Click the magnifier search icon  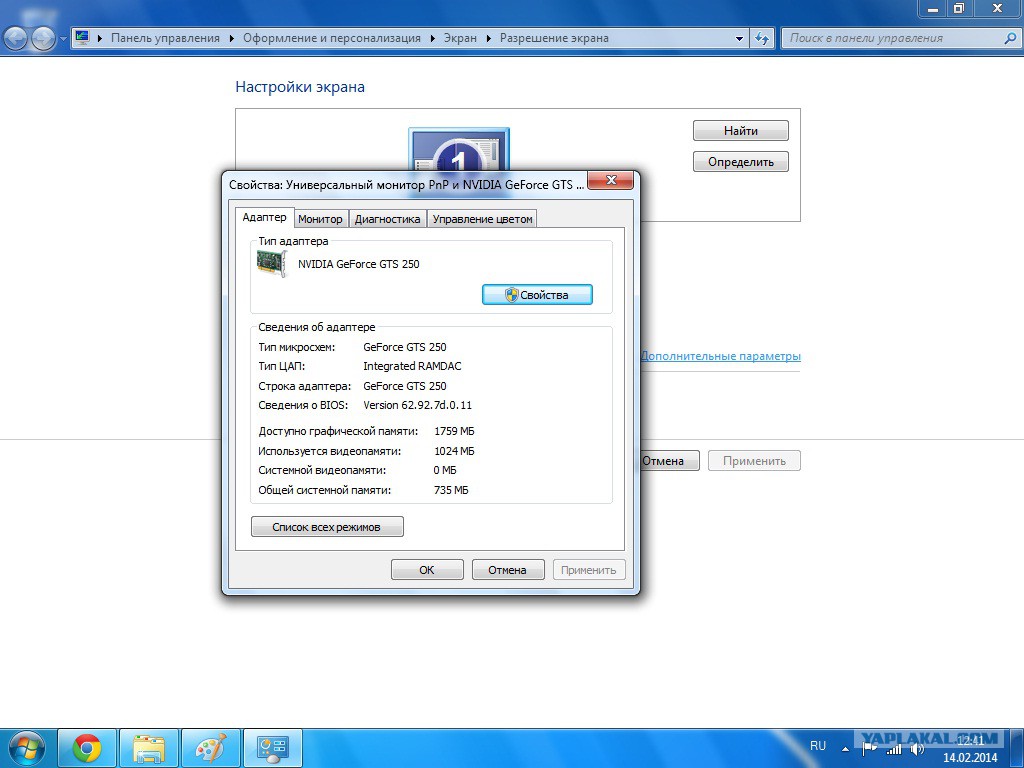coord(1010,38)
